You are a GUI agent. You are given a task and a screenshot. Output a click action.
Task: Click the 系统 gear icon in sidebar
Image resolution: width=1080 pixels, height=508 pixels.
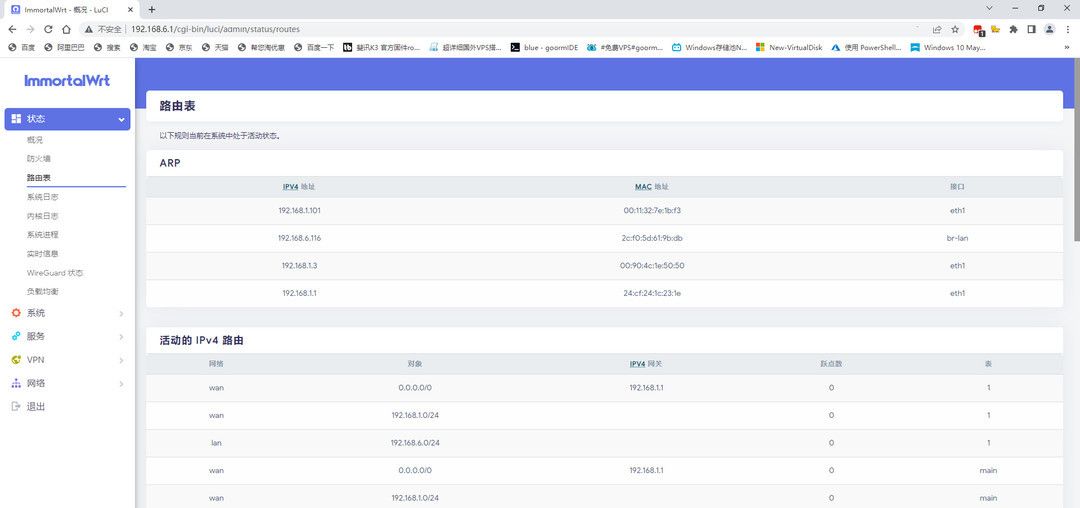16,313
